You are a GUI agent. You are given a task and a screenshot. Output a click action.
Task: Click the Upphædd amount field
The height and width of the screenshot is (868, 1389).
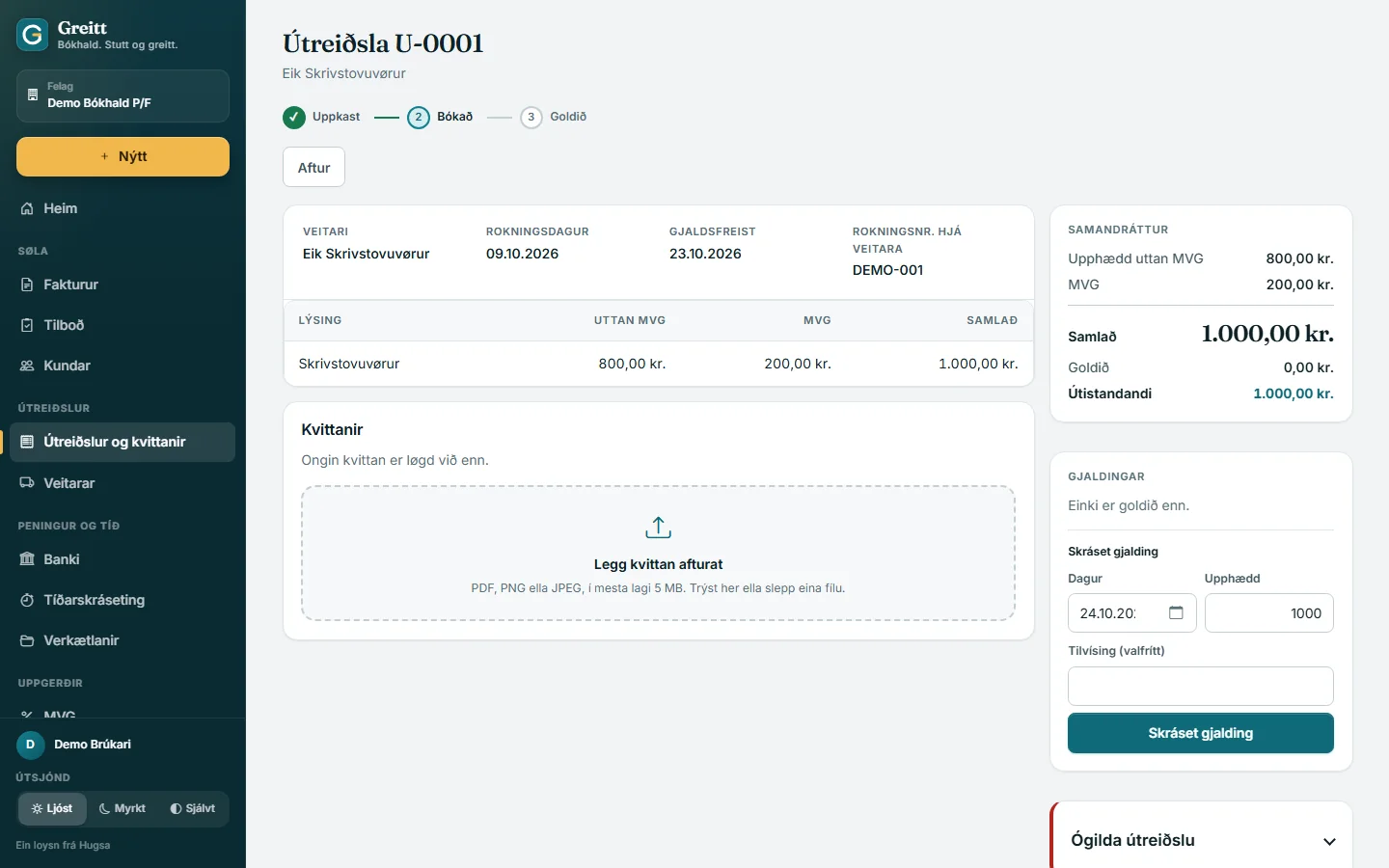[1269, 613]
